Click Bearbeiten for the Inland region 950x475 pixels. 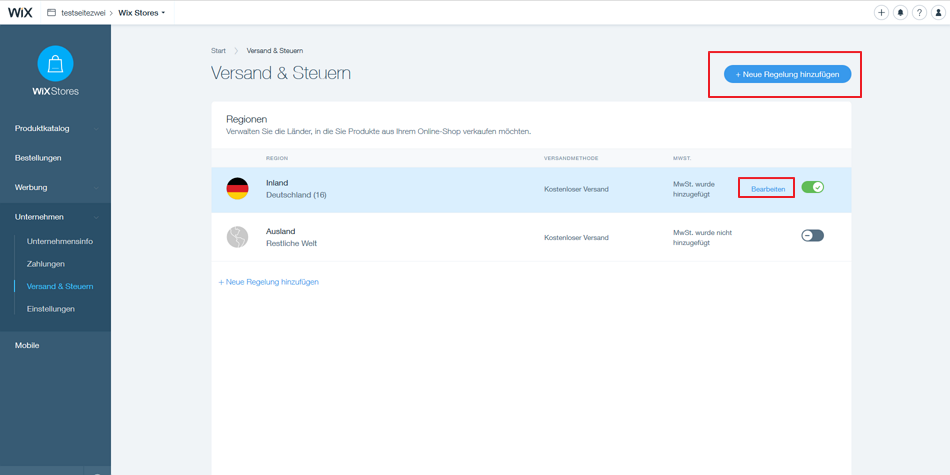767,189
